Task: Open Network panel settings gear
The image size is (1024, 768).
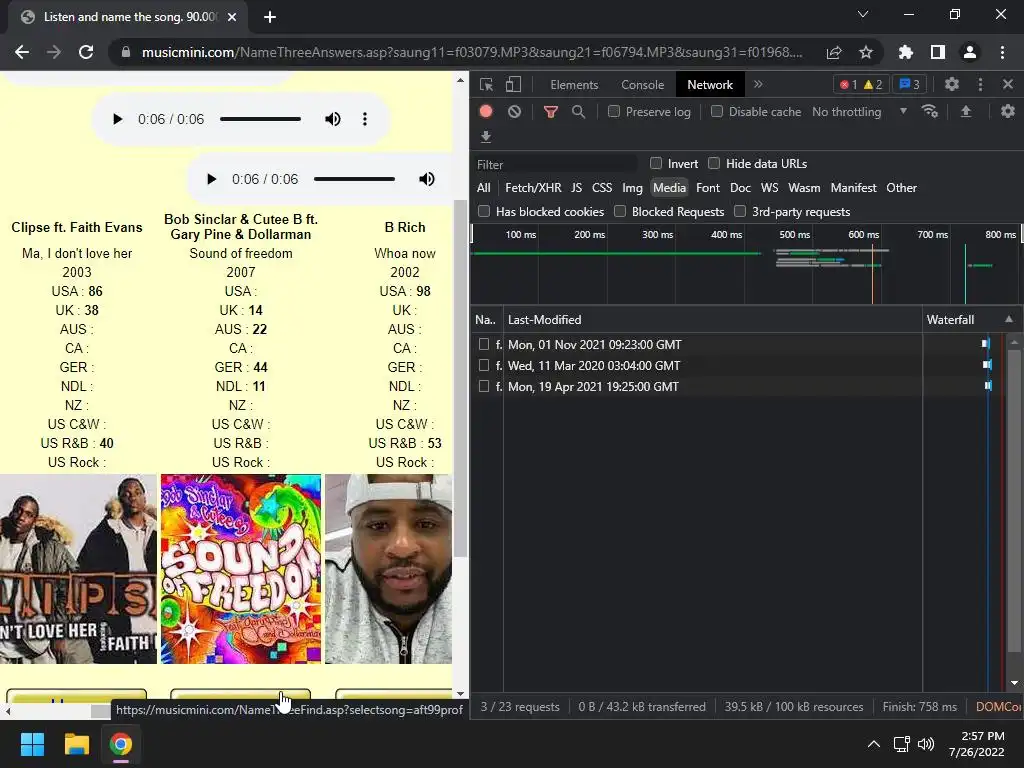Action: pos(1008,112)
